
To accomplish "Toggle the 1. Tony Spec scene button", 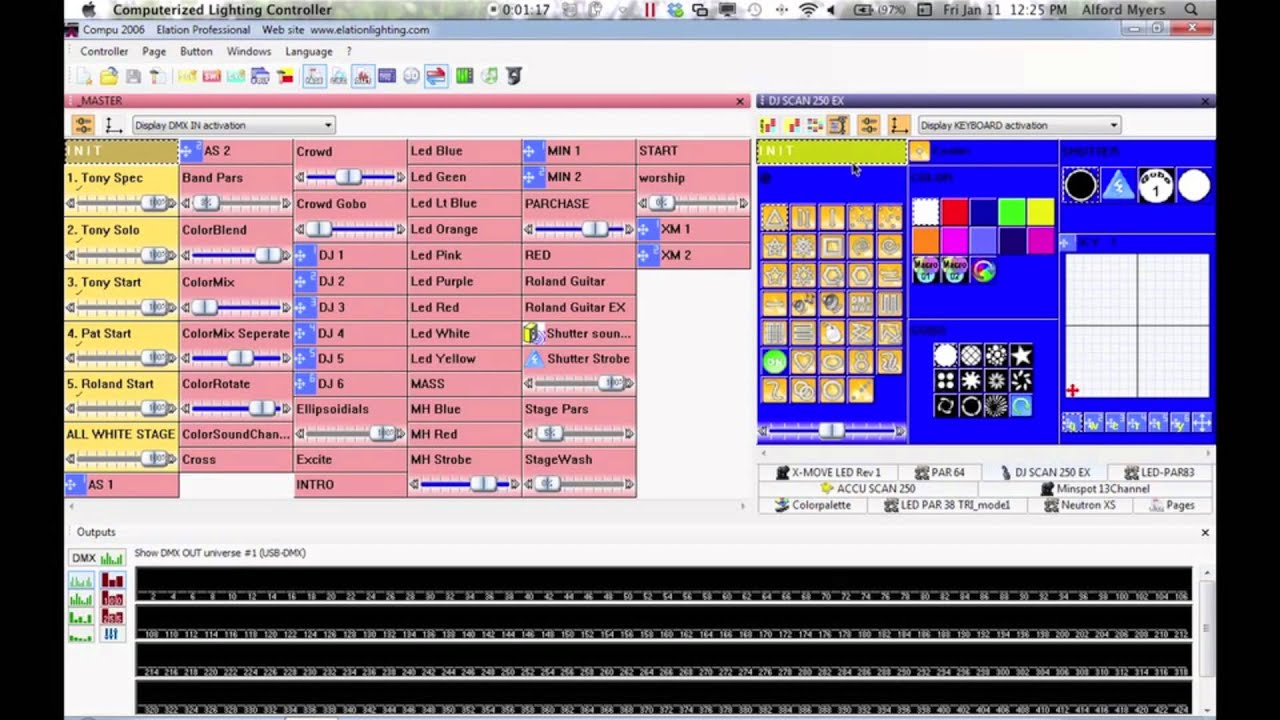I will point(122,178).
